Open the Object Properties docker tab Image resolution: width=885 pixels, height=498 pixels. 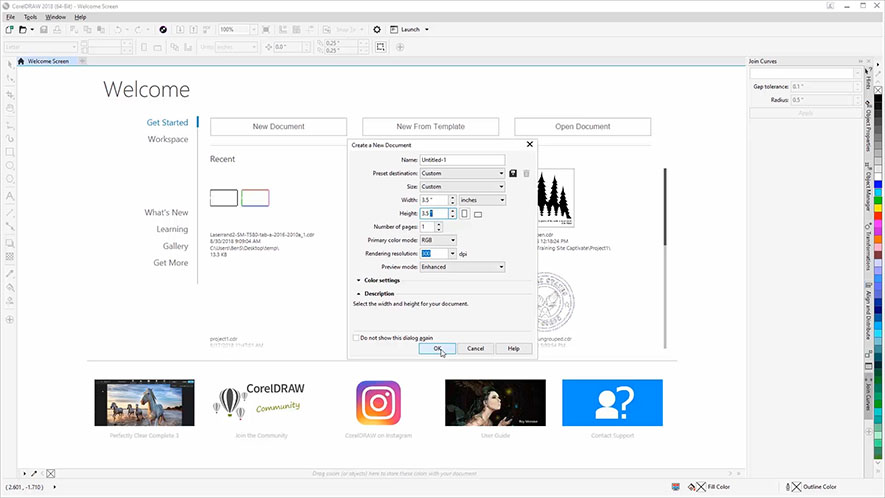867,127
